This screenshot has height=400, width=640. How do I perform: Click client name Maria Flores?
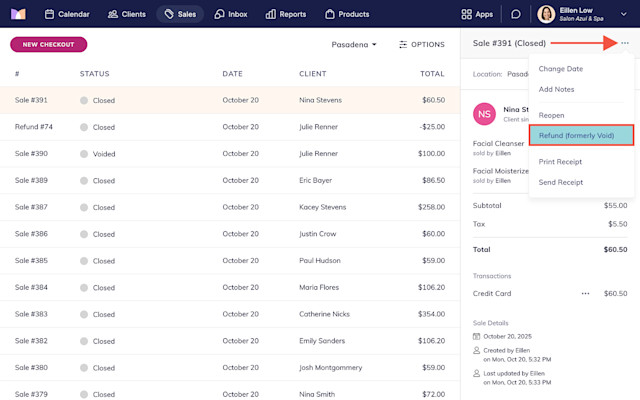(x=319, y=287)
